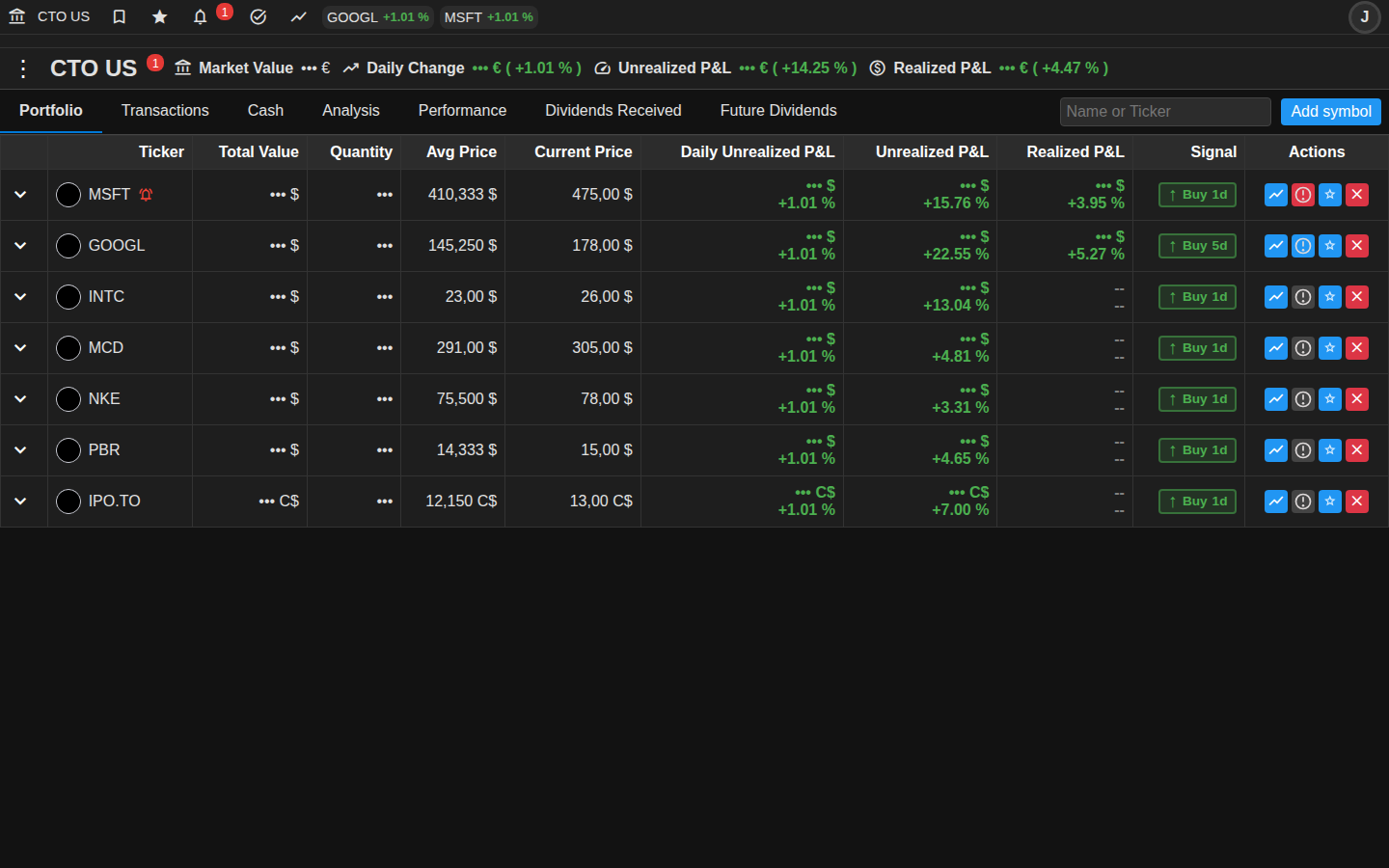Switch to the Transactions tab

165,111
